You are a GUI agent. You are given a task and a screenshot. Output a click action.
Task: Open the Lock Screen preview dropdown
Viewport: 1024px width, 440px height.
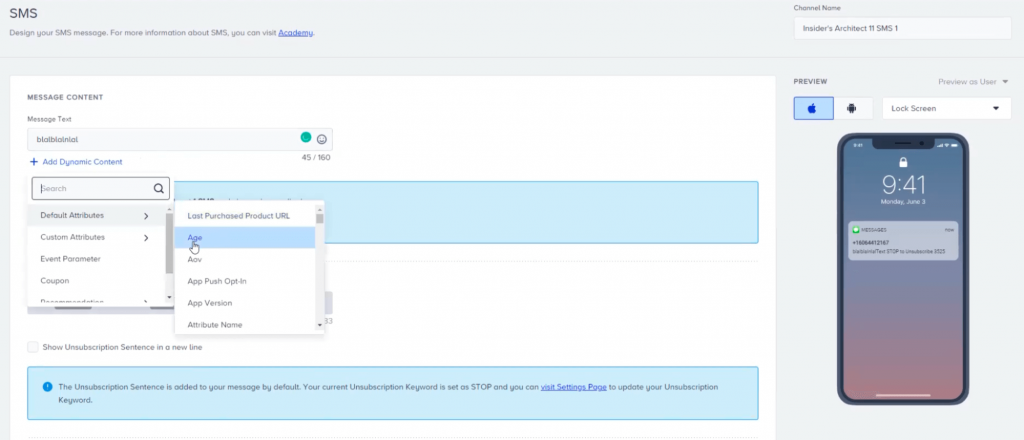[944, 108]
